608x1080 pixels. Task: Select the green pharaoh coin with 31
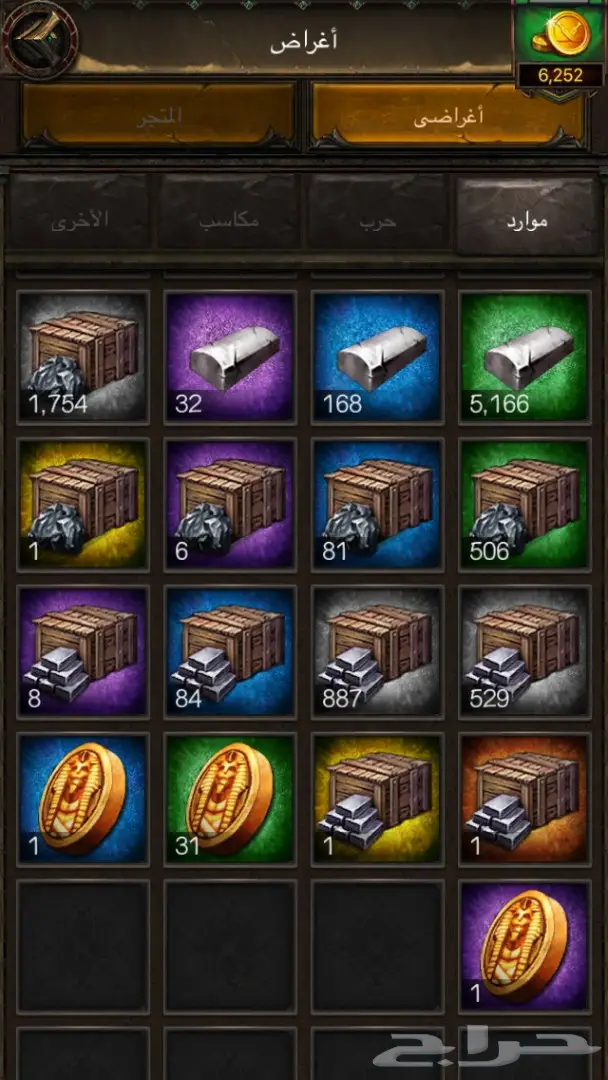tap(231, 799)
